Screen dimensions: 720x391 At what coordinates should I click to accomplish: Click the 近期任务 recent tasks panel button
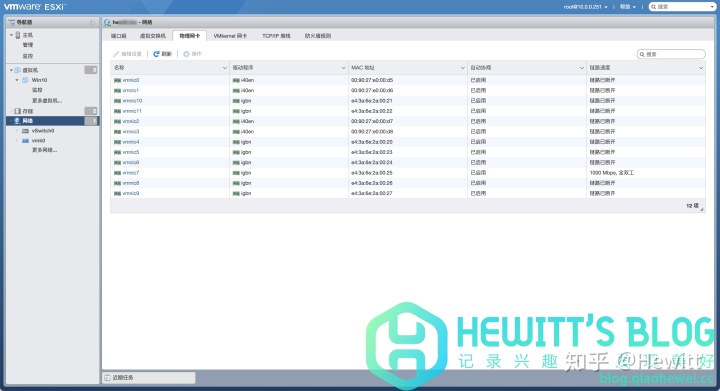(149, 378)
